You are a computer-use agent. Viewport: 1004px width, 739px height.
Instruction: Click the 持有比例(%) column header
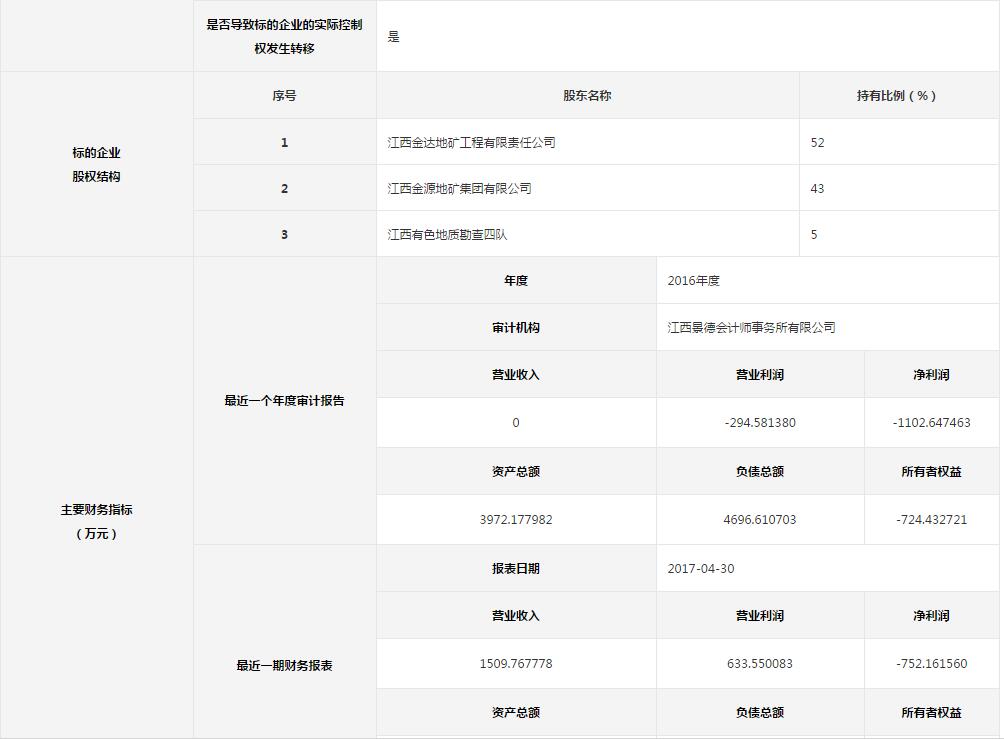896,96
